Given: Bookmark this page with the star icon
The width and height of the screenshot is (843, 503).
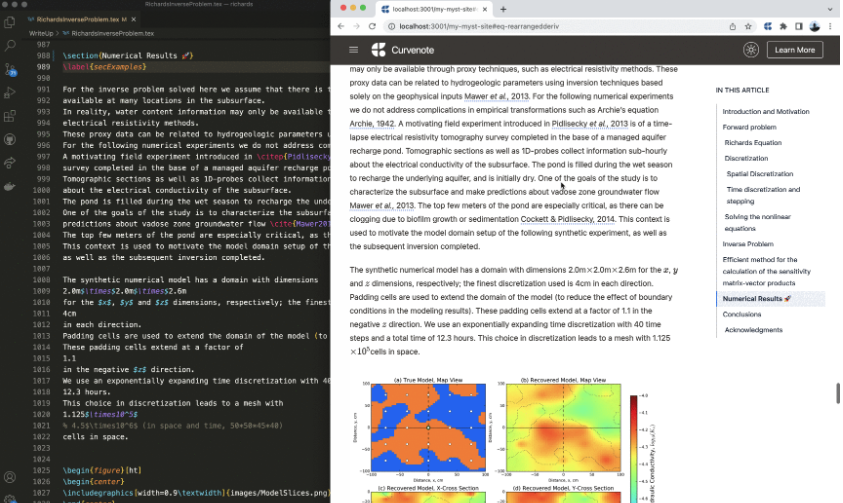Looking at the screenshot, I should (x=749, y=26).
